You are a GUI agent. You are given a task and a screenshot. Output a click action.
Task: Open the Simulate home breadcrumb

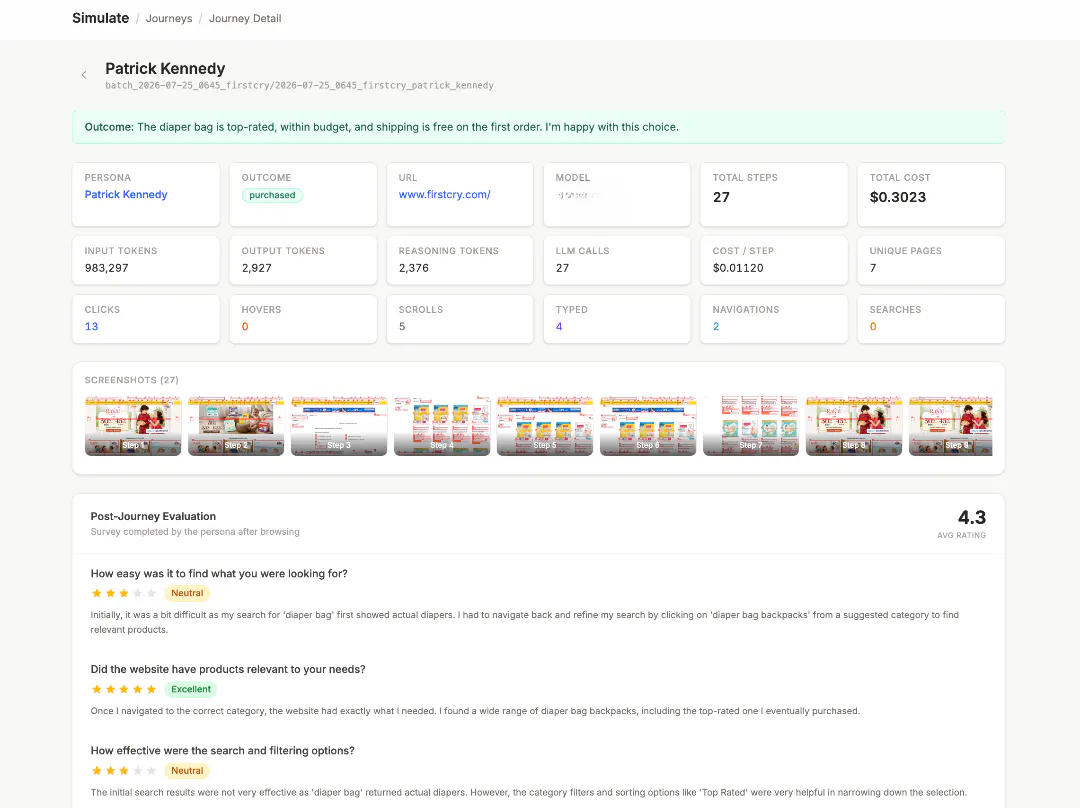(101, 18)
